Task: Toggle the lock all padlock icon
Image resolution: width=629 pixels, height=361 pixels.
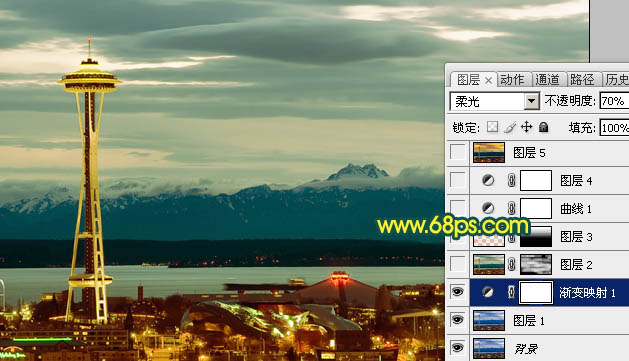Action: point(543,127)
